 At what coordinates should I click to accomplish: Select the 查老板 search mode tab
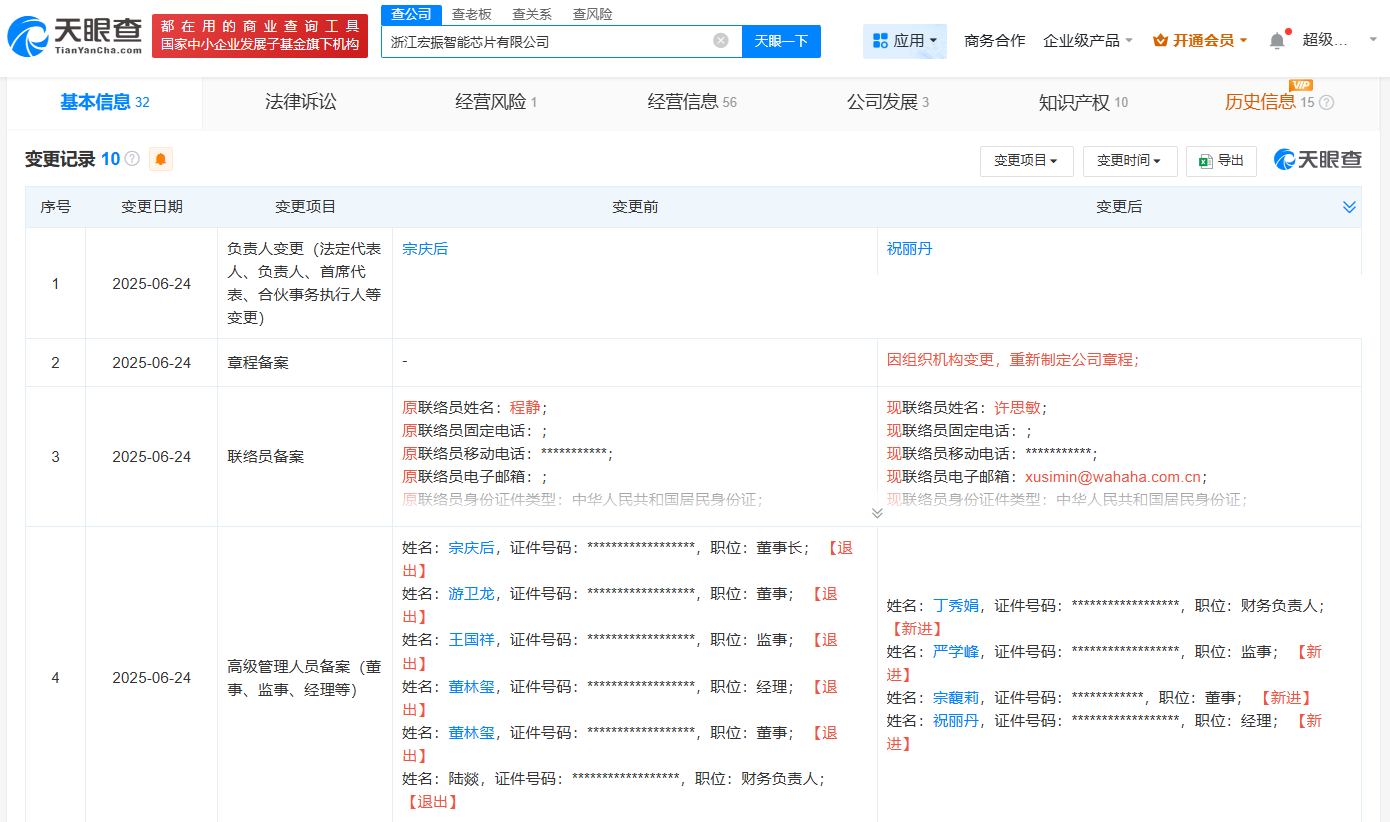click(471, 14)
